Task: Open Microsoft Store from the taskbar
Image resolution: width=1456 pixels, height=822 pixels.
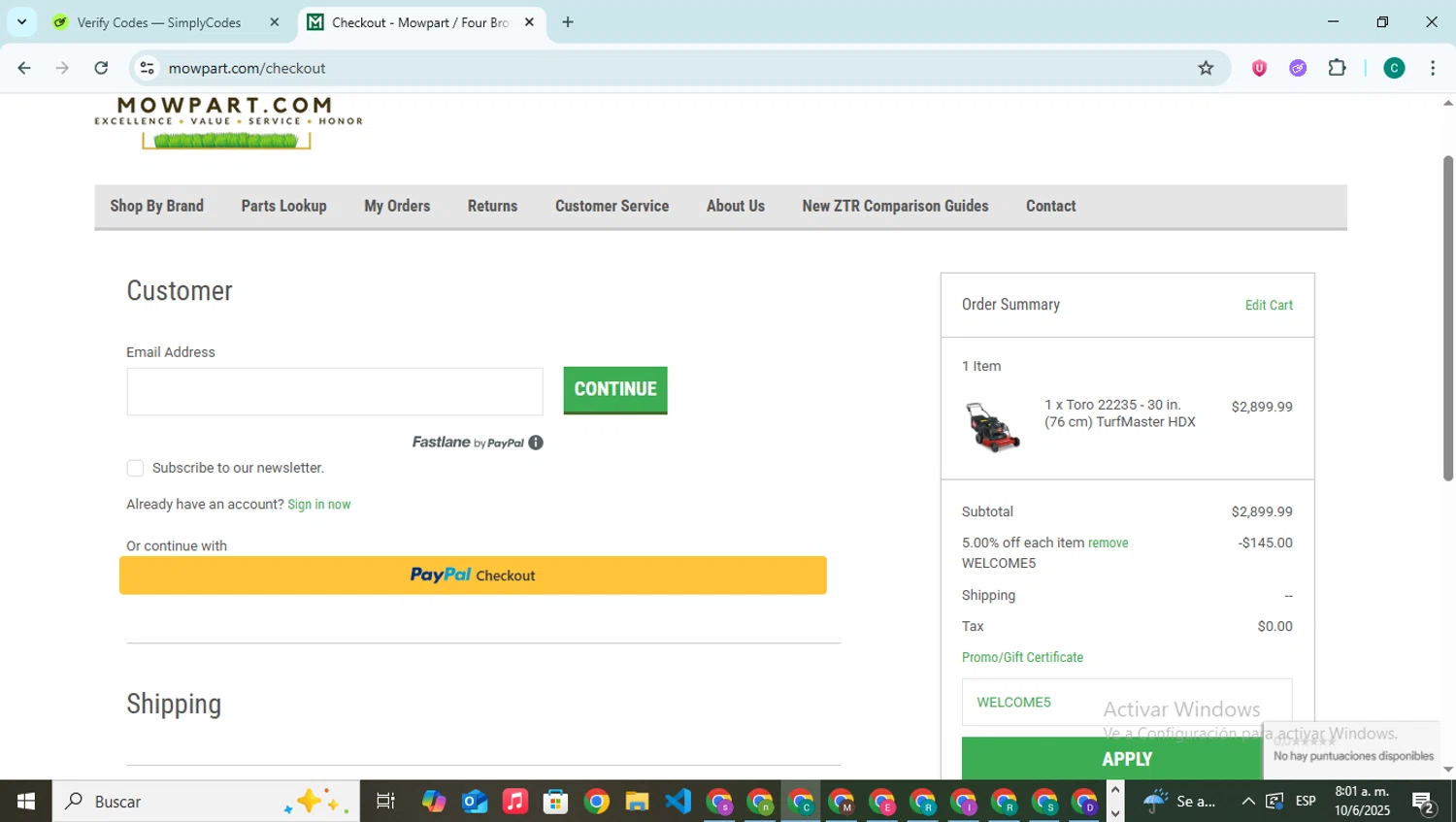Action: coord(555,802)
